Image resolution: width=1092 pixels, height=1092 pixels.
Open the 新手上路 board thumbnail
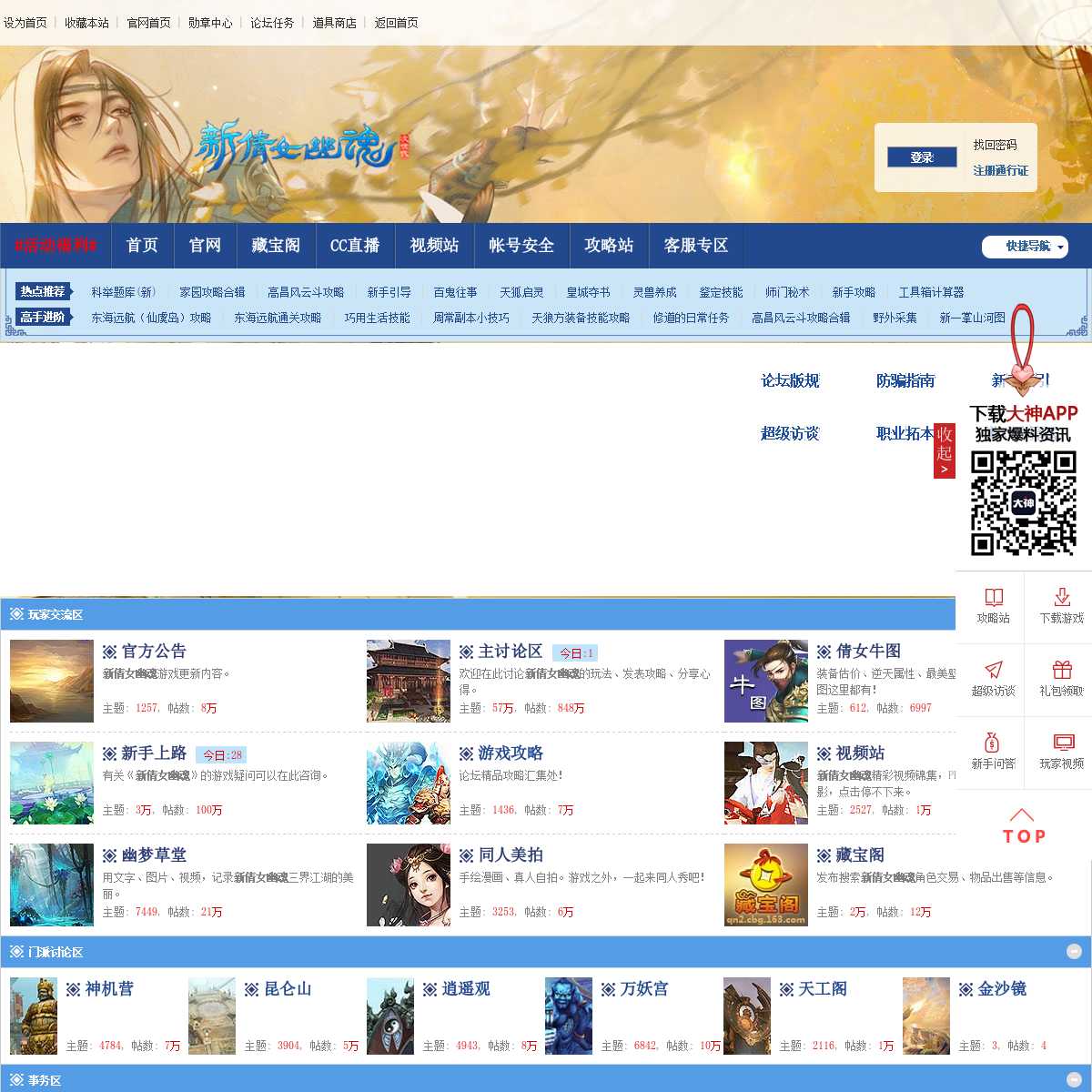(x=52, y=783)
